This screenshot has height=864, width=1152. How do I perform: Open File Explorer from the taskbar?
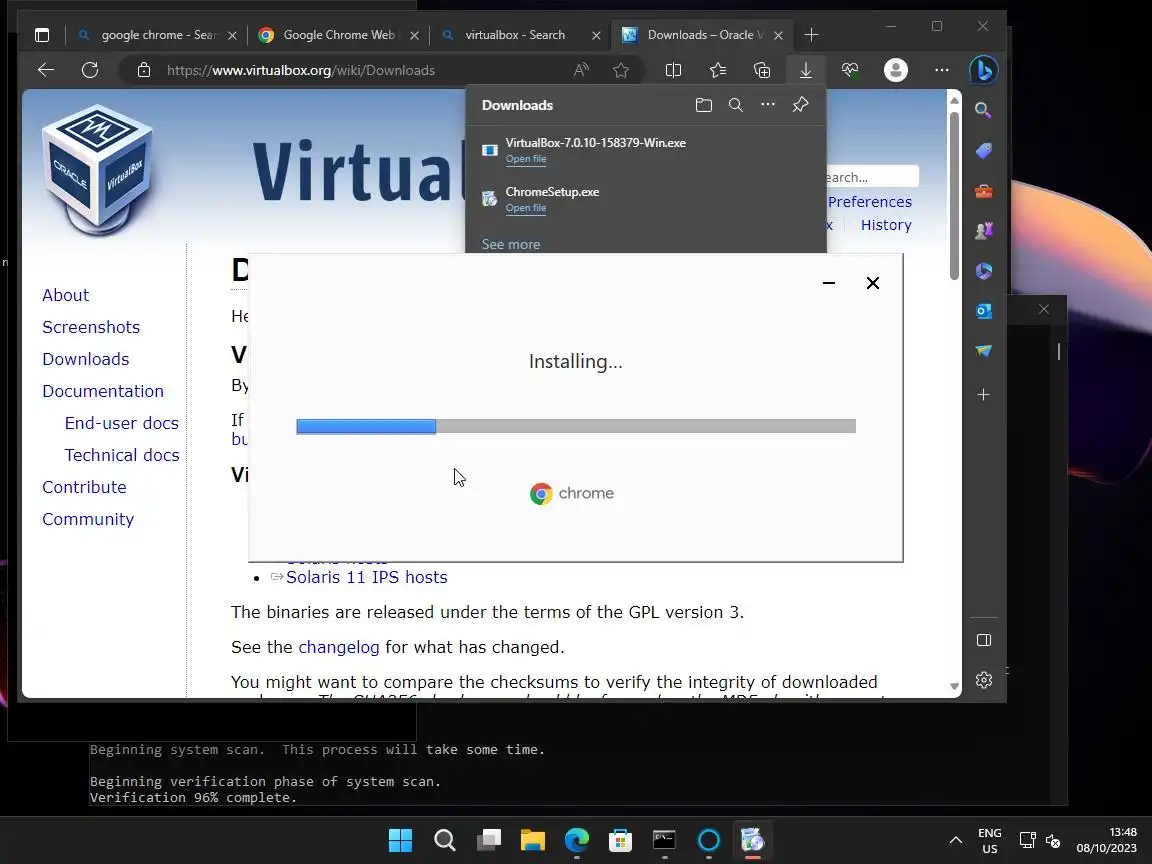(x=533, y=840)
